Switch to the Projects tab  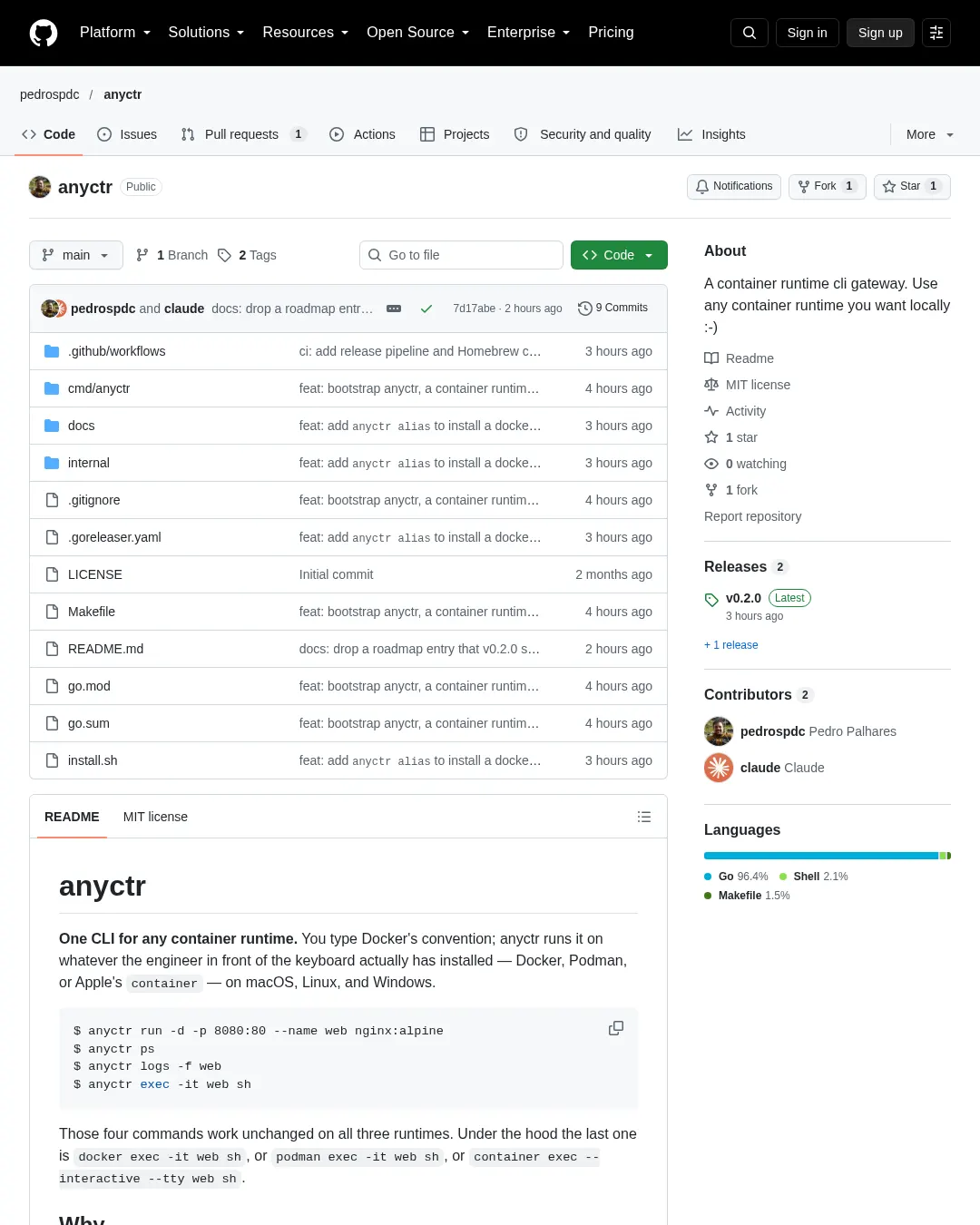click(x=455, y=134)
